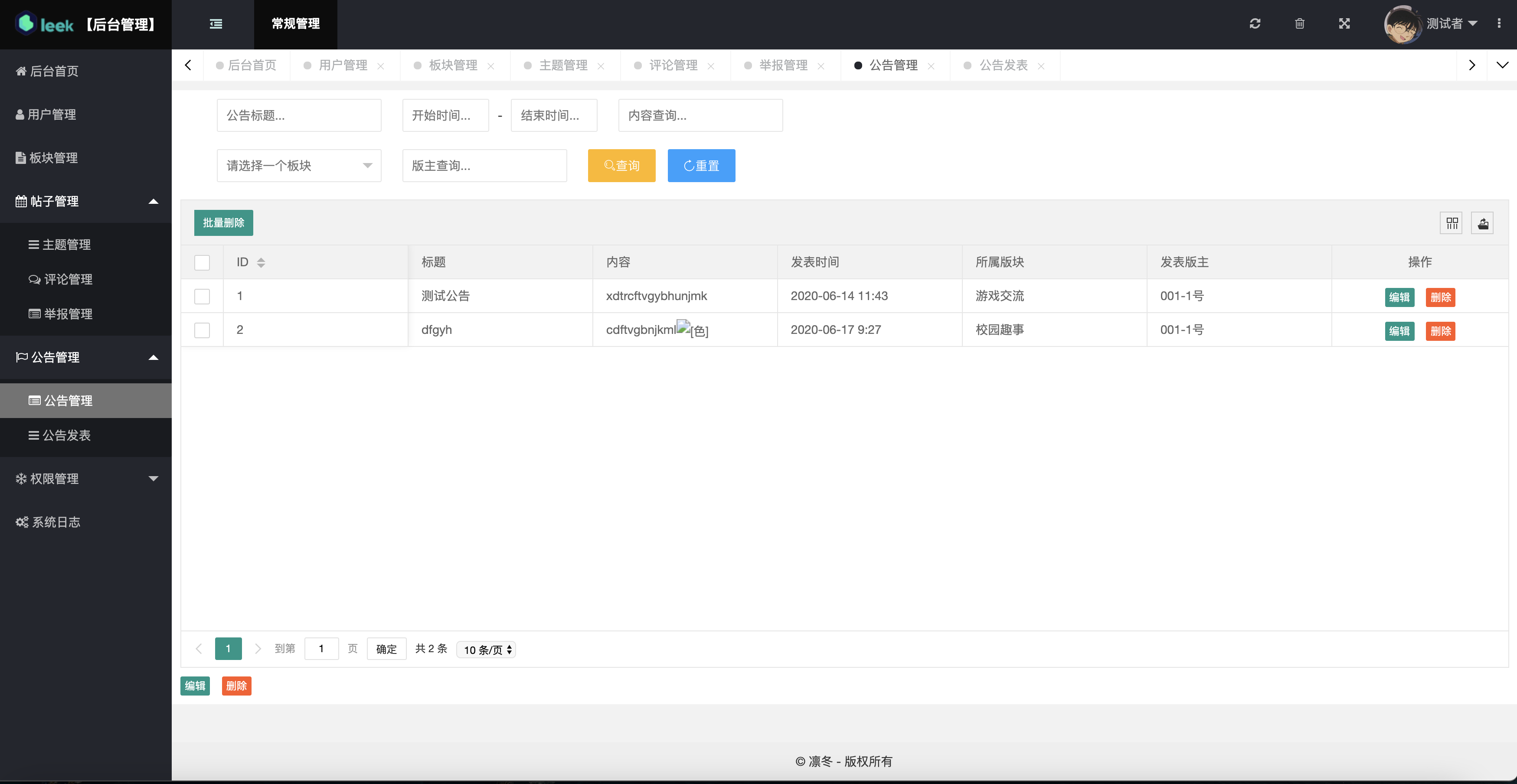
Task: Collapse the 帖子管理 sidebar group
Action: 86,202
